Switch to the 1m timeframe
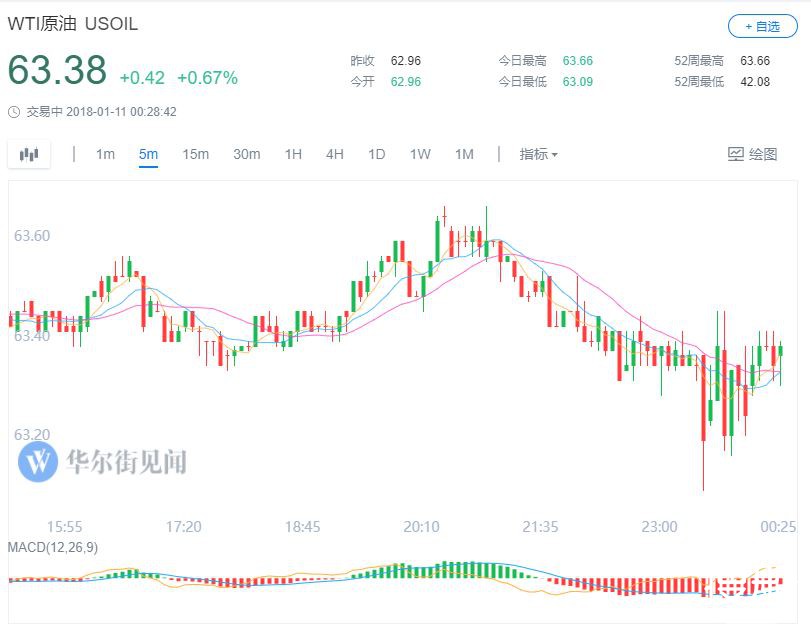Image resolution: width=811 pixels, height=636 pixels. click(105, 154)
